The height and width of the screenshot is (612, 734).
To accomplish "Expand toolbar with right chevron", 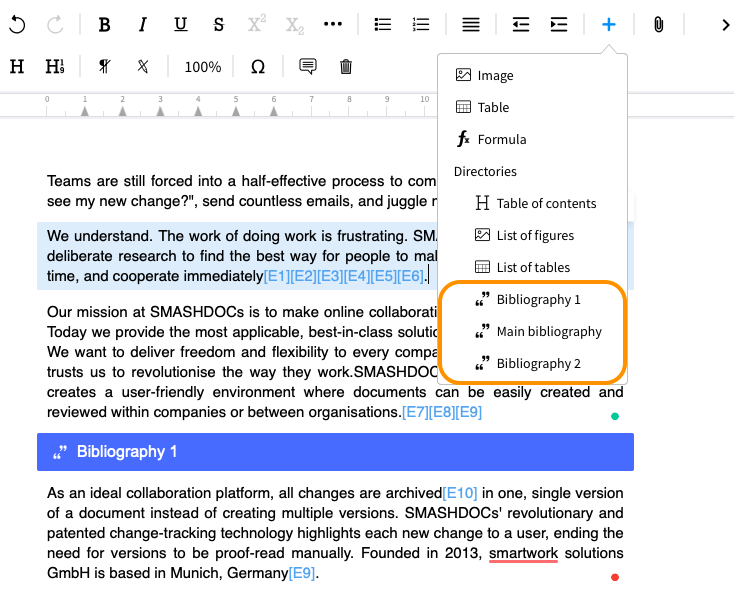I will pos(725,24).
